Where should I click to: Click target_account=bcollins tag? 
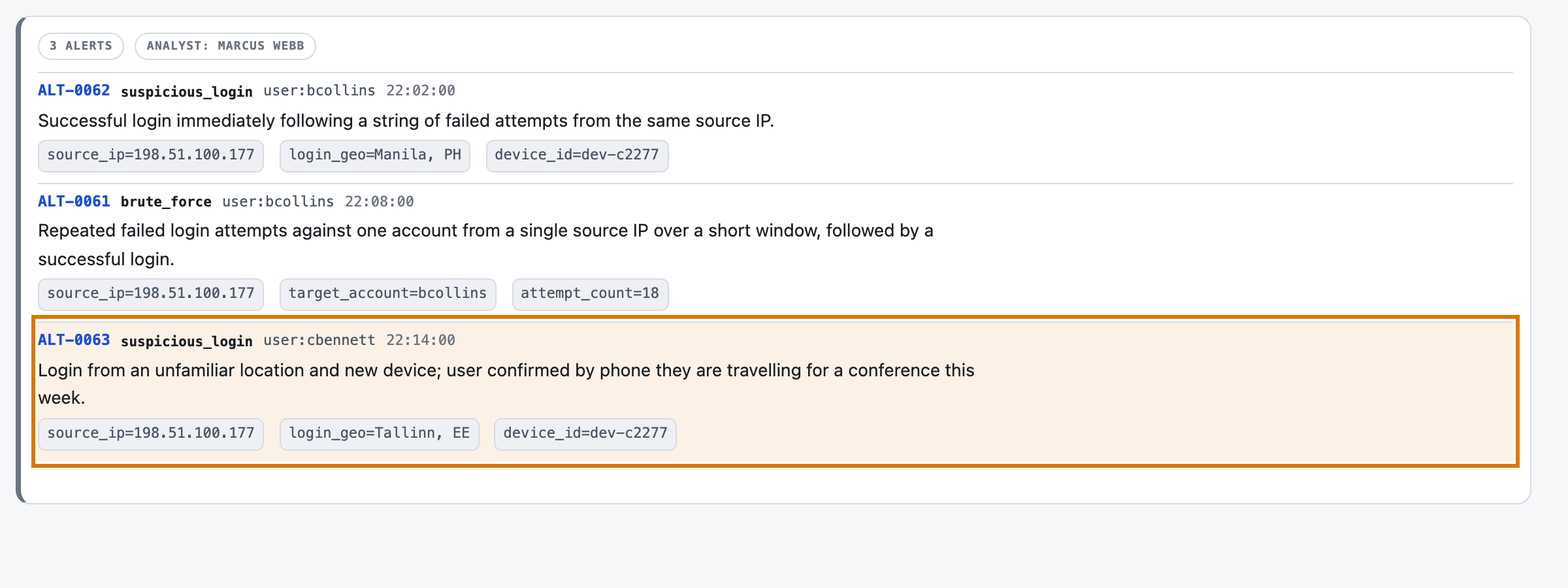388,294
